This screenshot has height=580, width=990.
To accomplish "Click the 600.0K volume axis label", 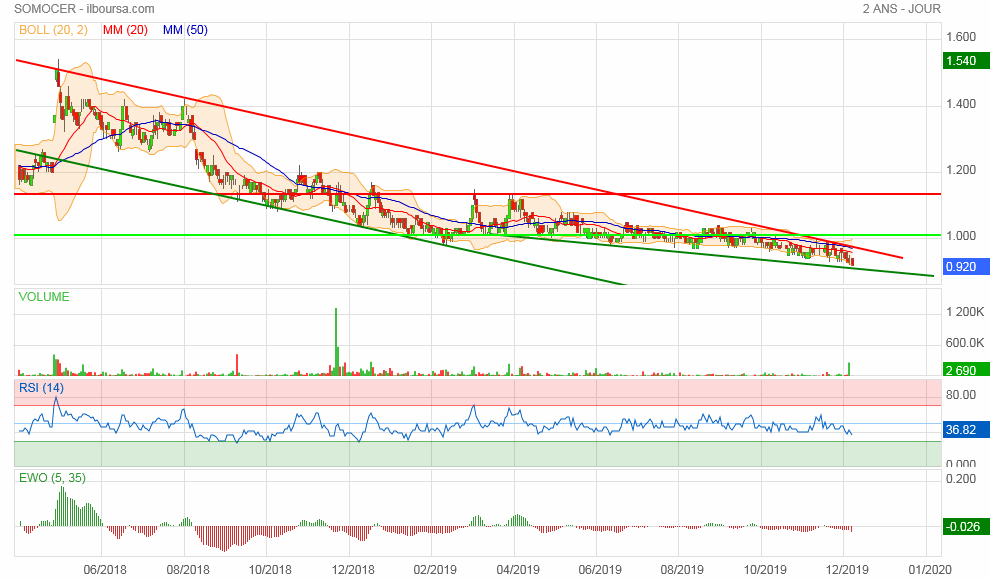I will click(x=965, y=342).
